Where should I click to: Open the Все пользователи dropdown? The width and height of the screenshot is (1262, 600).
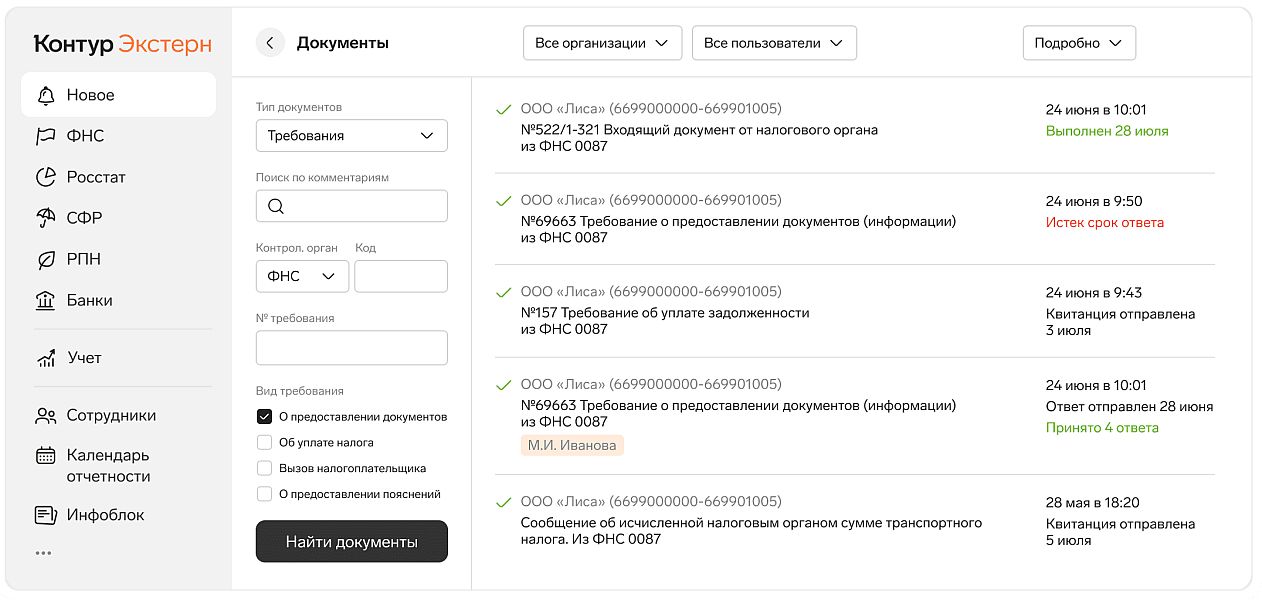click(x=774, y=43)
